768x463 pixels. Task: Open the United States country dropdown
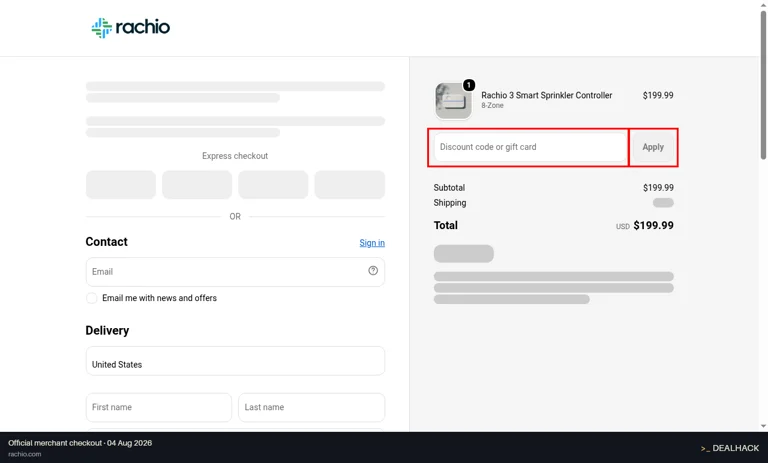click(x=235, y=361)
